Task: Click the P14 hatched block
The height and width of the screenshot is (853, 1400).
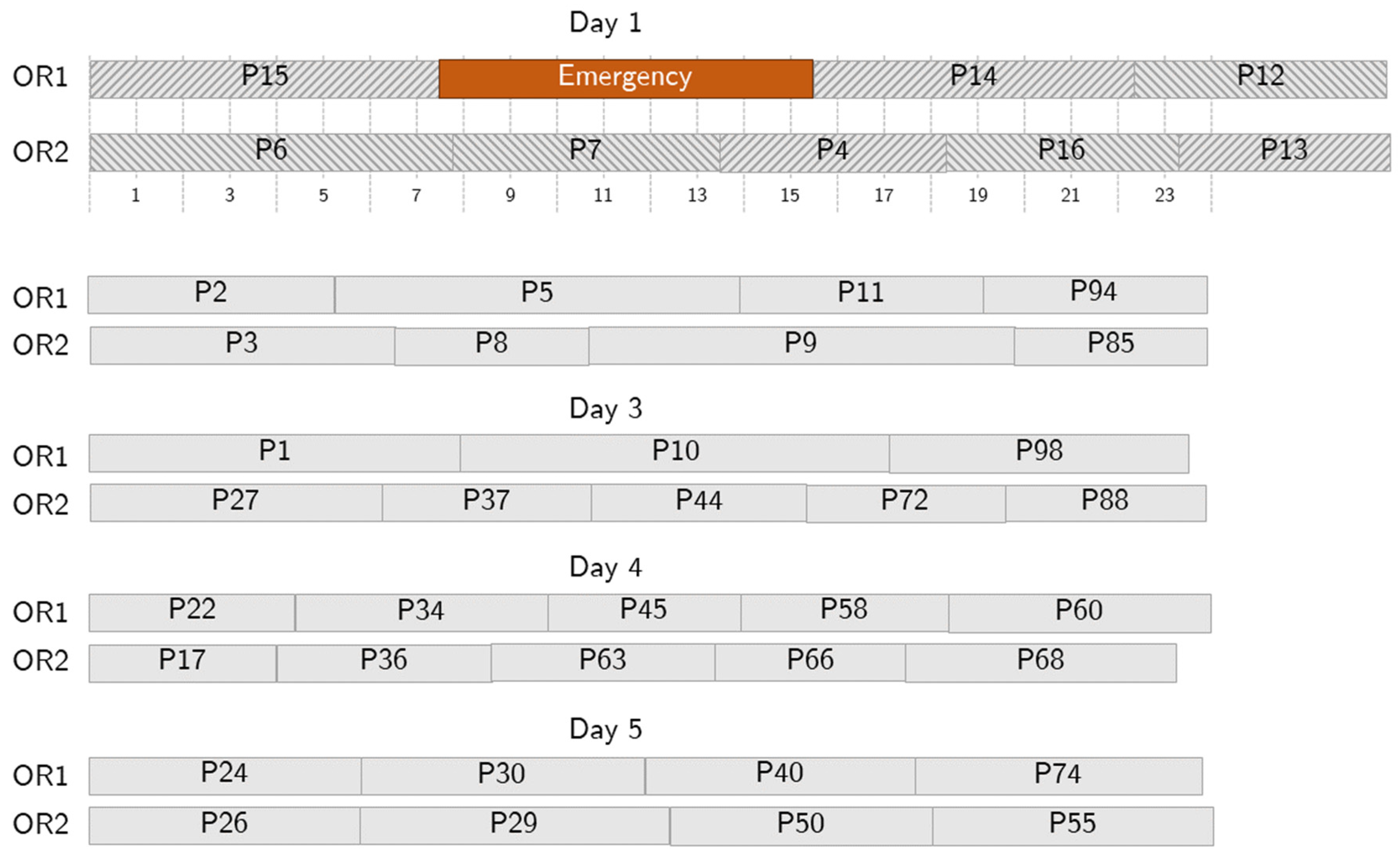Action: [x=973, y=78]
